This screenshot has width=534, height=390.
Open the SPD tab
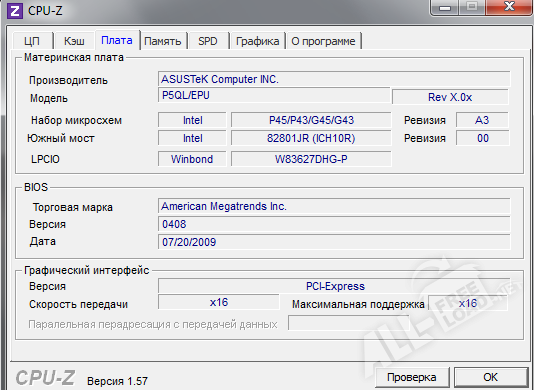click(x=208, y=41)
